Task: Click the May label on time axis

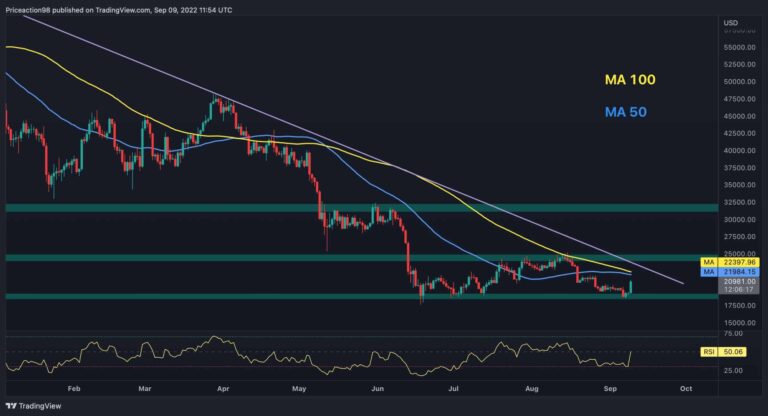Action: [299, 389]
